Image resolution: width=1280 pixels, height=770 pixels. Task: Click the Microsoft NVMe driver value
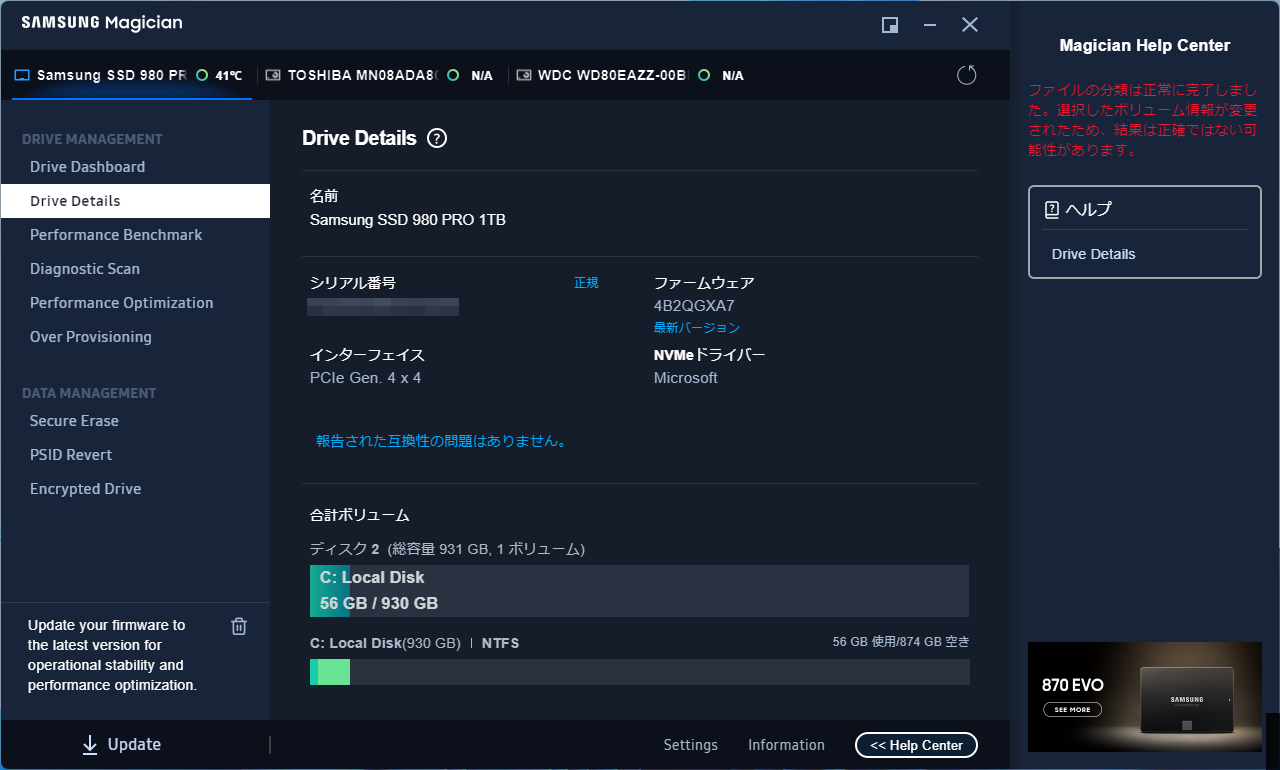pyautogui.click(x=686, y=378)
